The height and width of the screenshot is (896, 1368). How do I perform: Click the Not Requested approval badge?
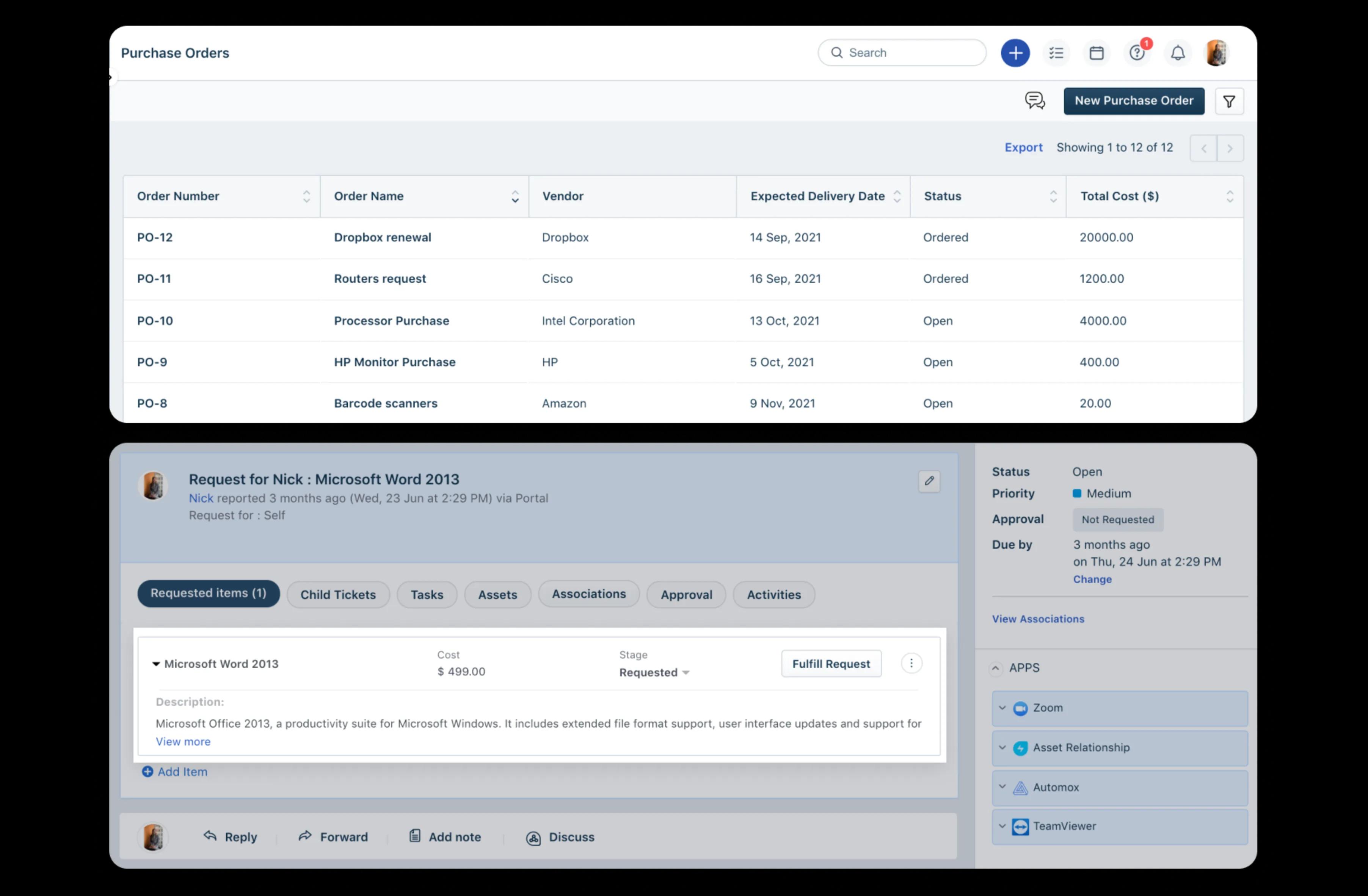pyautogui.click(x=1117, y=520)
